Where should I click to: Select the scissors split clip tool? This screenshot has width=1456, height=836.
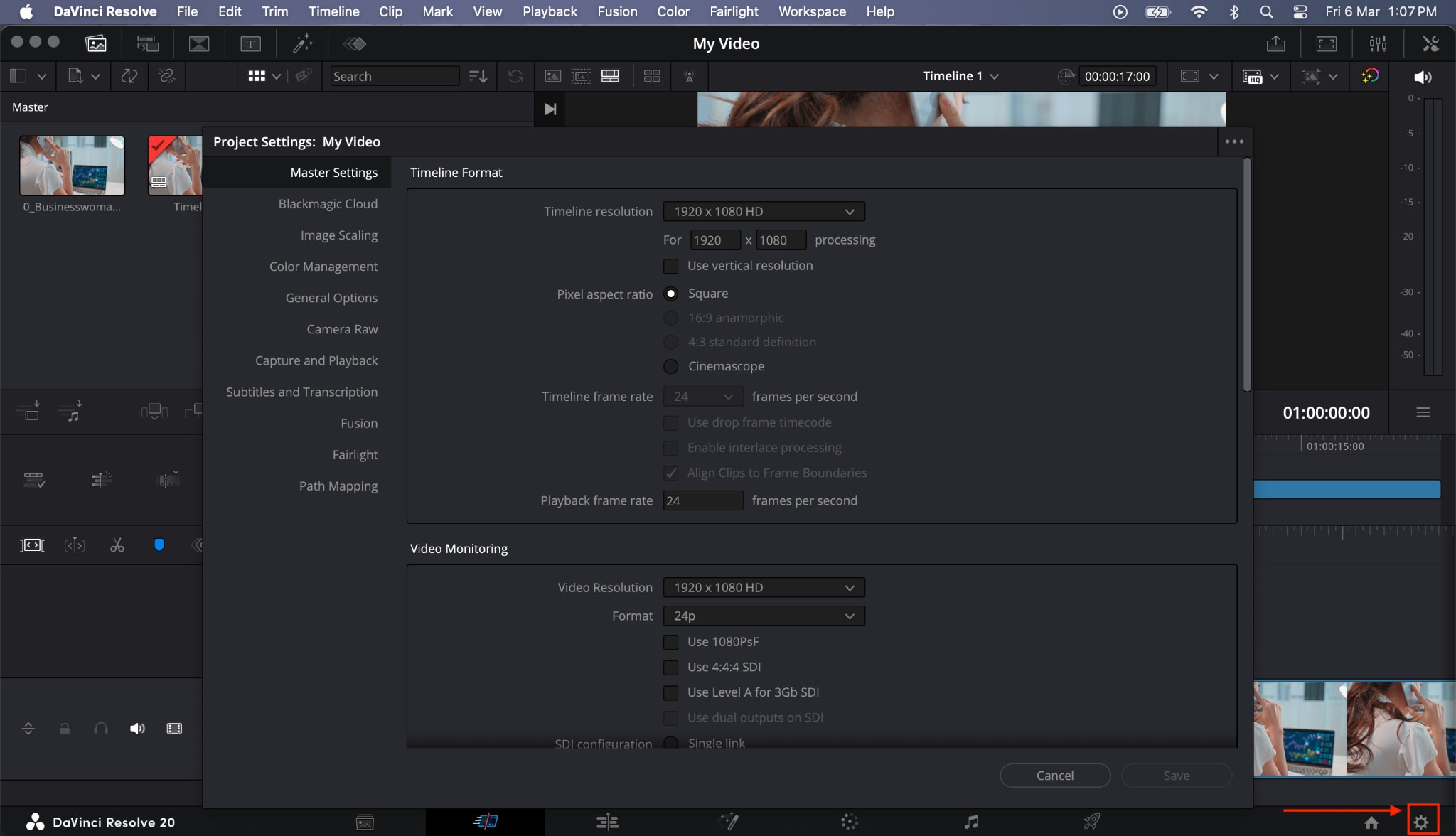pyautogui.click(x=117, y=545)
